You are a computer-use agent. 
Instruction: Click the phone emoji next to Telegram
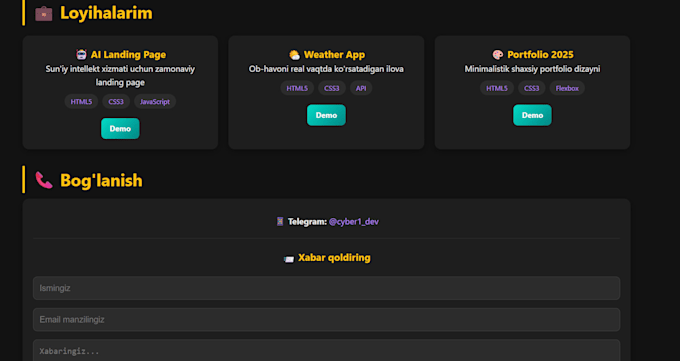point(280,222)
